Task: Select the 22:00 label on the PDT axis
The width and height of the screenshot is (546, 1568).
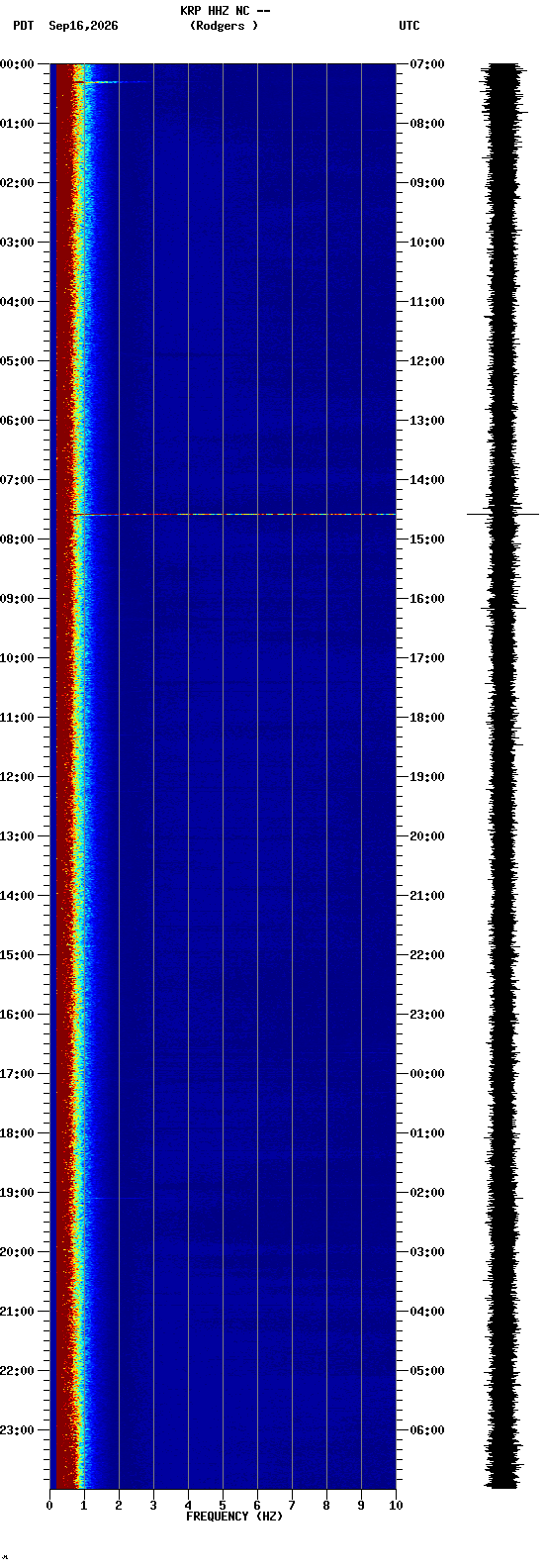Action: [x=17, y=1371]
